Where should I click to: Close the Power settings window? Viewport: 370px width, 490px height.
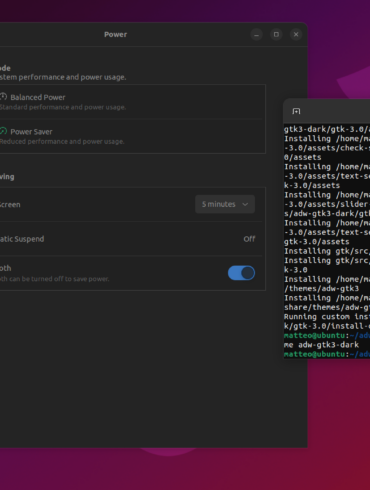tap(296, 35)
